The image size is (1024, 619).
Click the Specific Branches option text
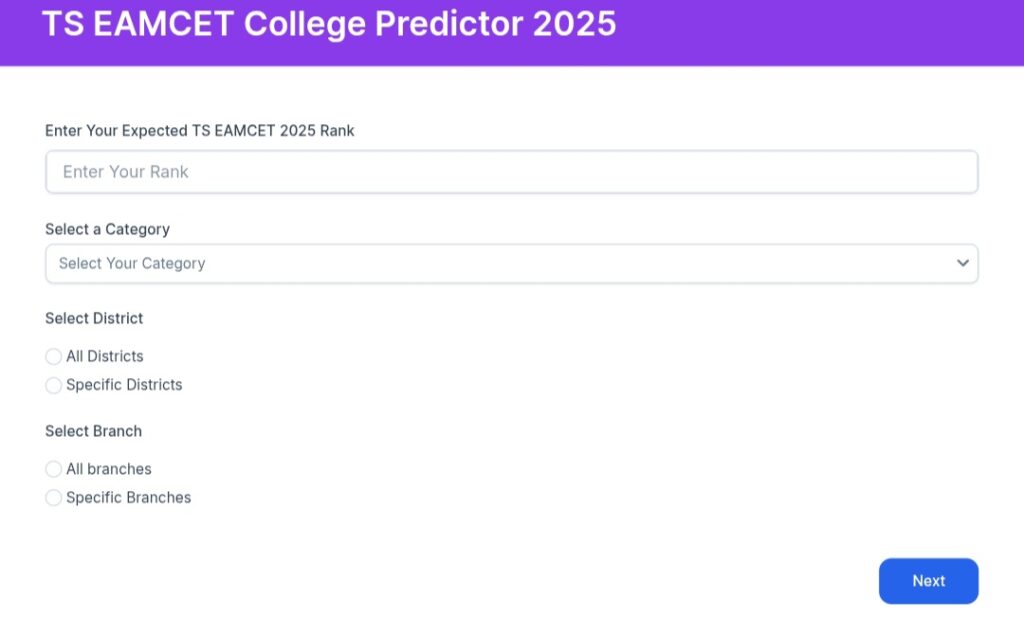coord(128,498)
